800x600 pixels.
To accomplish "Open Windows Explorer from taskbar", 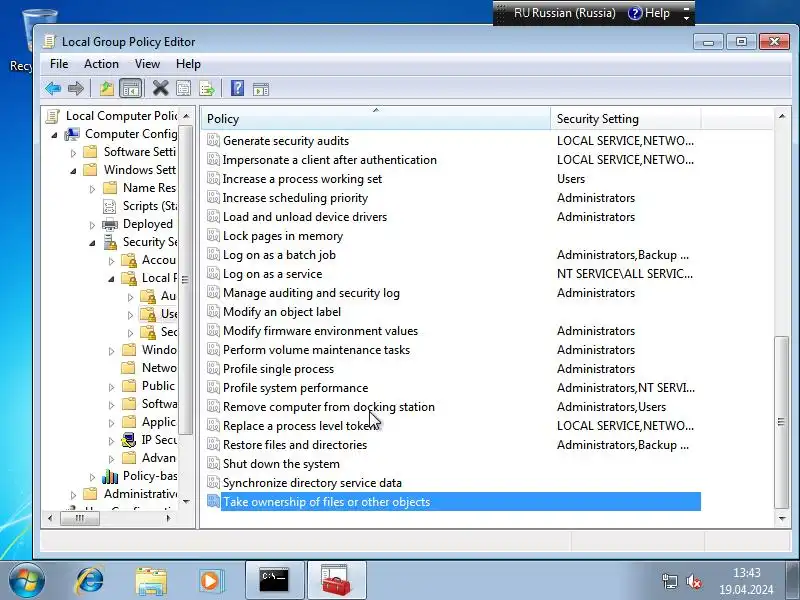I will 151,581.
